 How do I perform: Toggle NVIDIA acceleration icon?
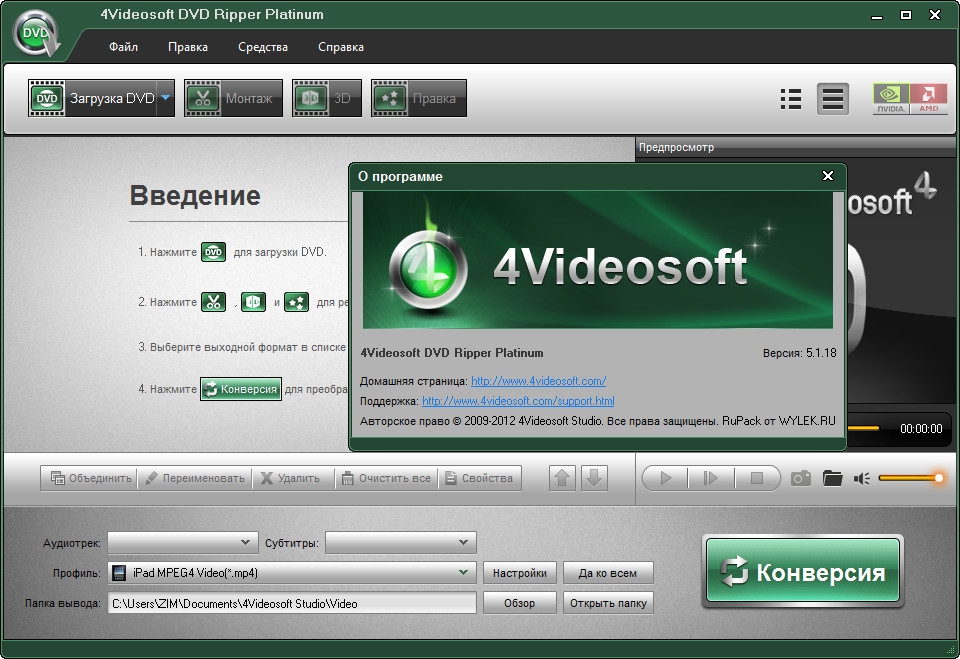point(890,99)
